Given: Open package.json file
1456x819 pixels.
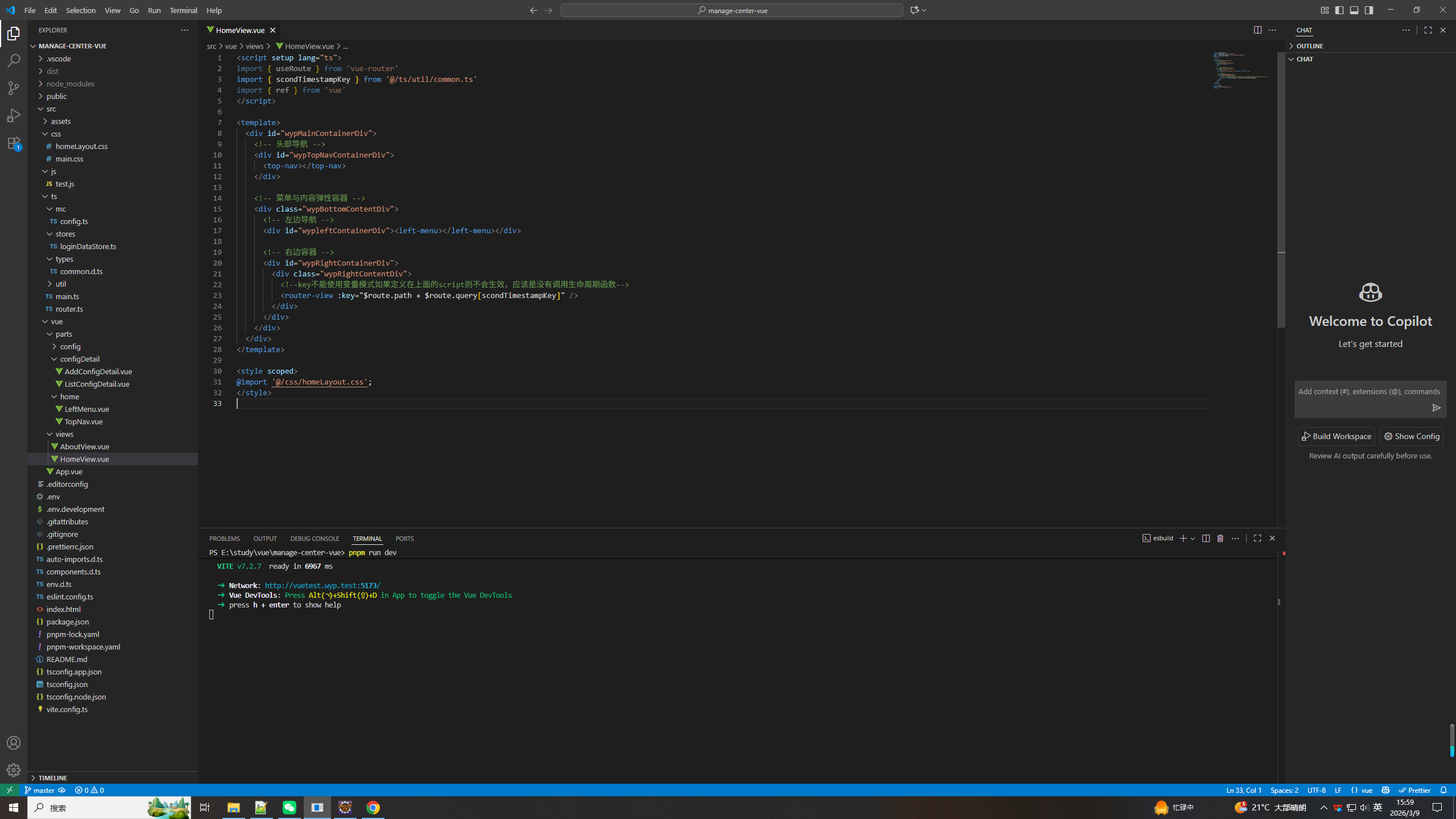Looking at the screenshot, I should pos(113,622).
